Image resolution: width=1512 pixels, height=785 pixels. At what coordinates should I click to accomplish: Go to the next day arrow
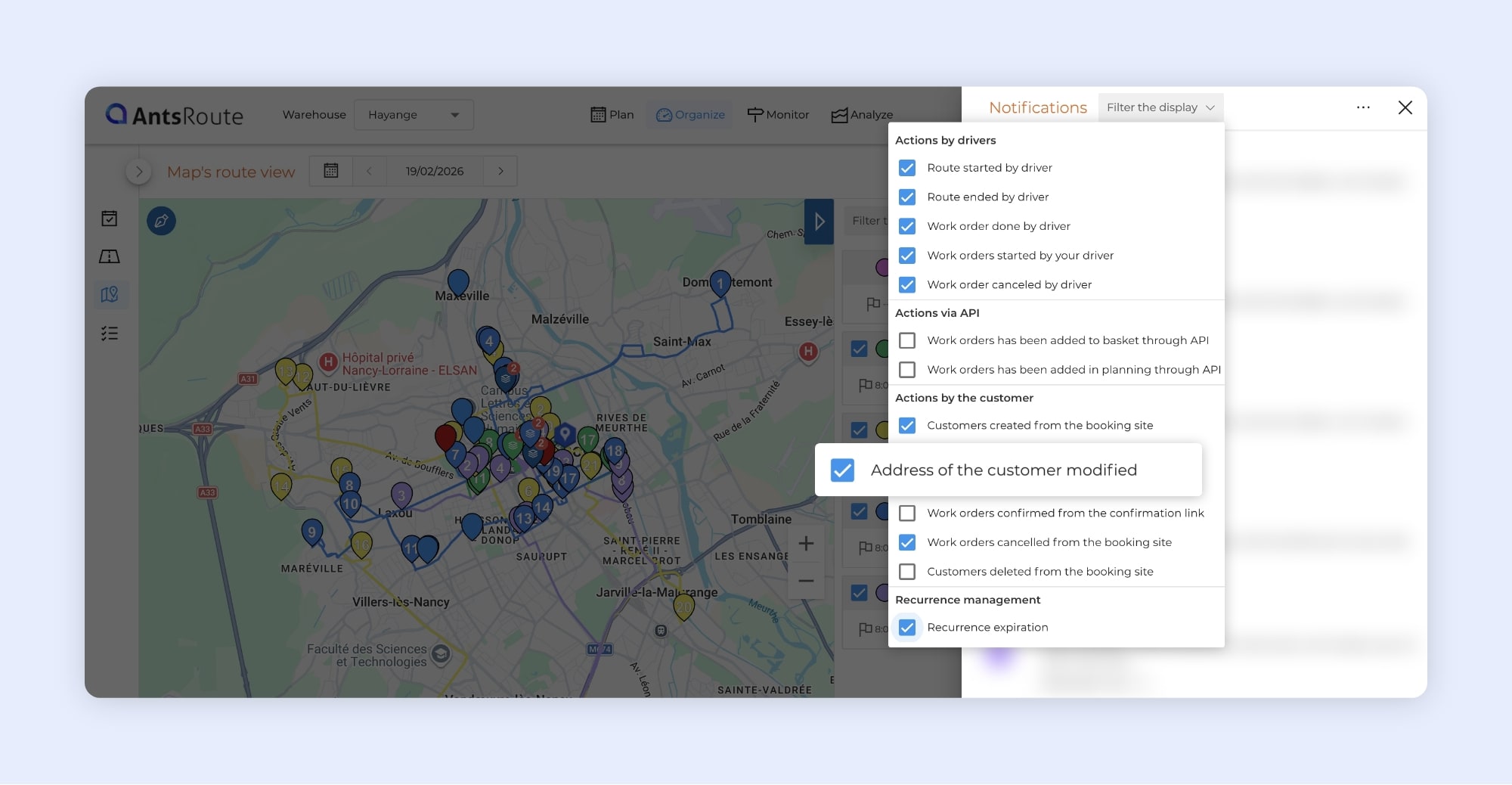tap(500, 171)
